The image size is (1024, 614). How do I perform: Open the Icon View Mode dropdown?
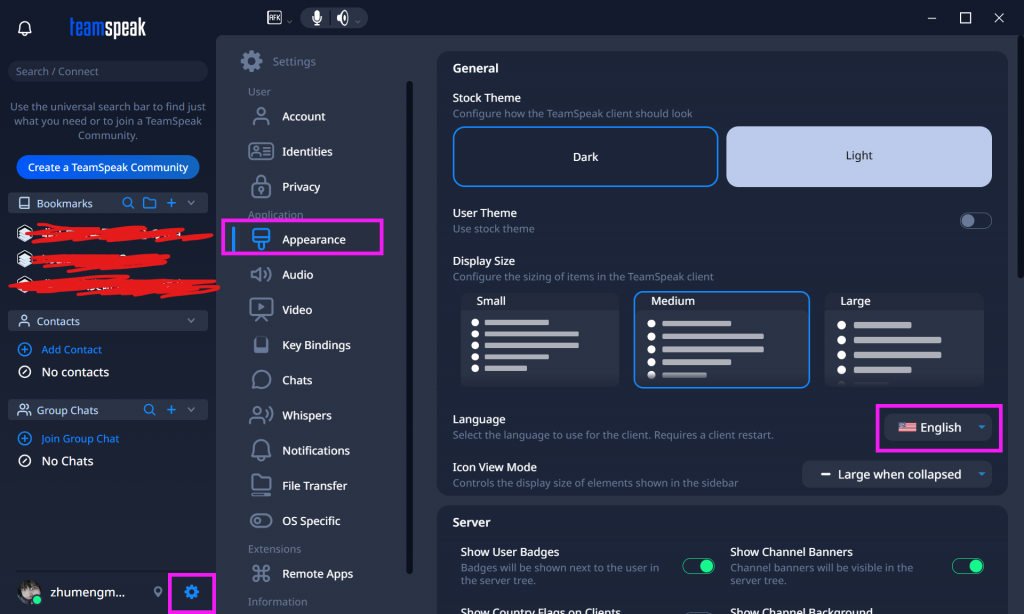pyautogui.click(x=897, y=474)
